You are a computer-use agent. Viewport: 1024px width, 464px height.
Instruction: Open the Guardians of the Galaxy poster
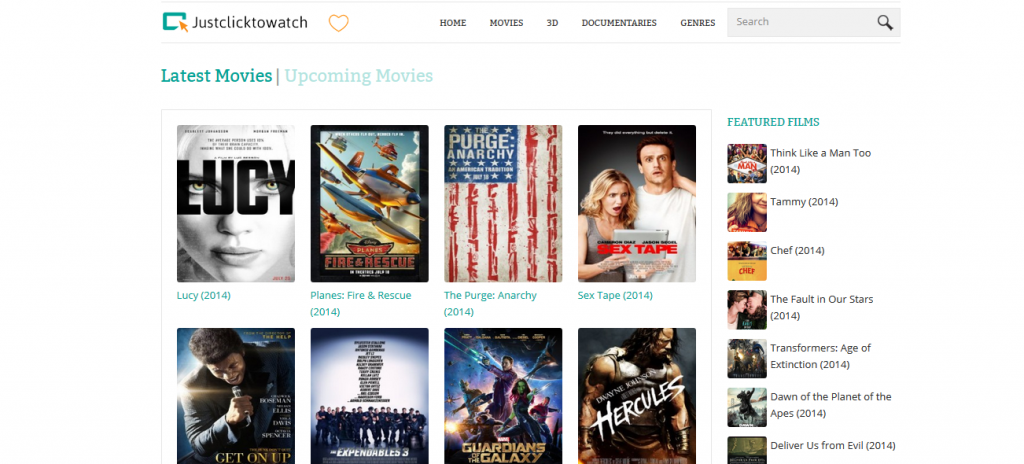point(503,396)
